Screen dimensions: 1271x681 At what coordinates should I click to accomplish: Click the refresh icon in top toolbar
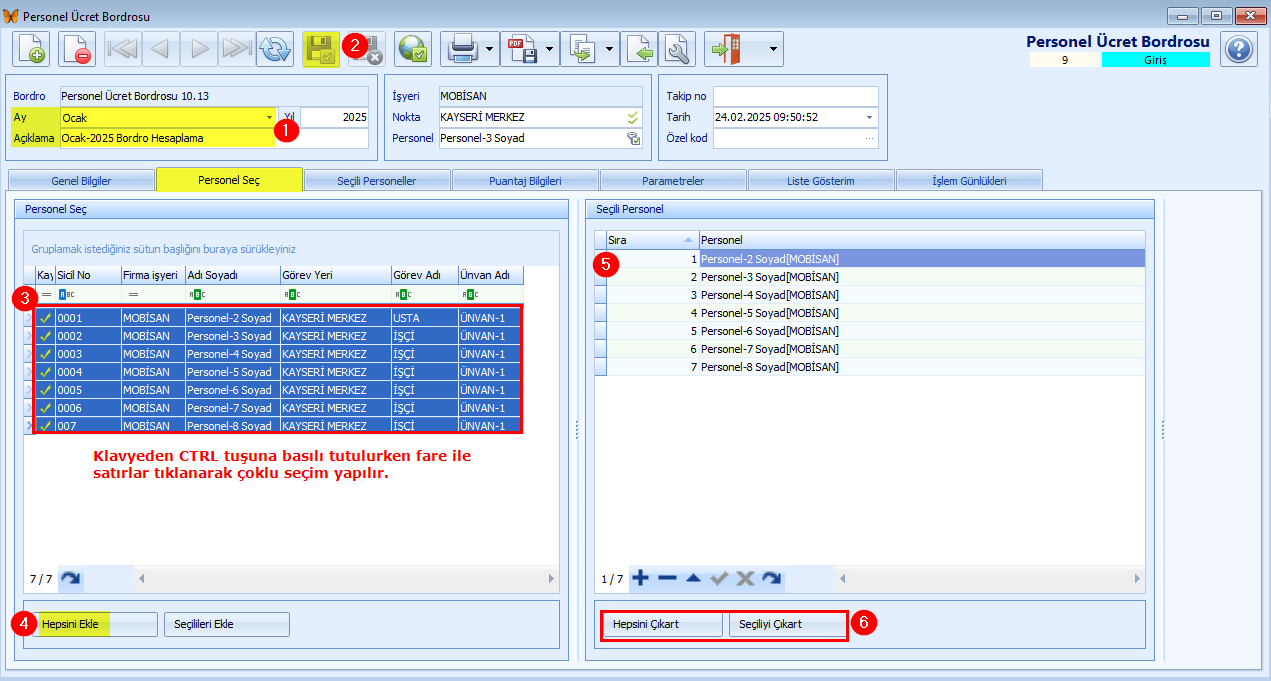[x=274, y=49]
